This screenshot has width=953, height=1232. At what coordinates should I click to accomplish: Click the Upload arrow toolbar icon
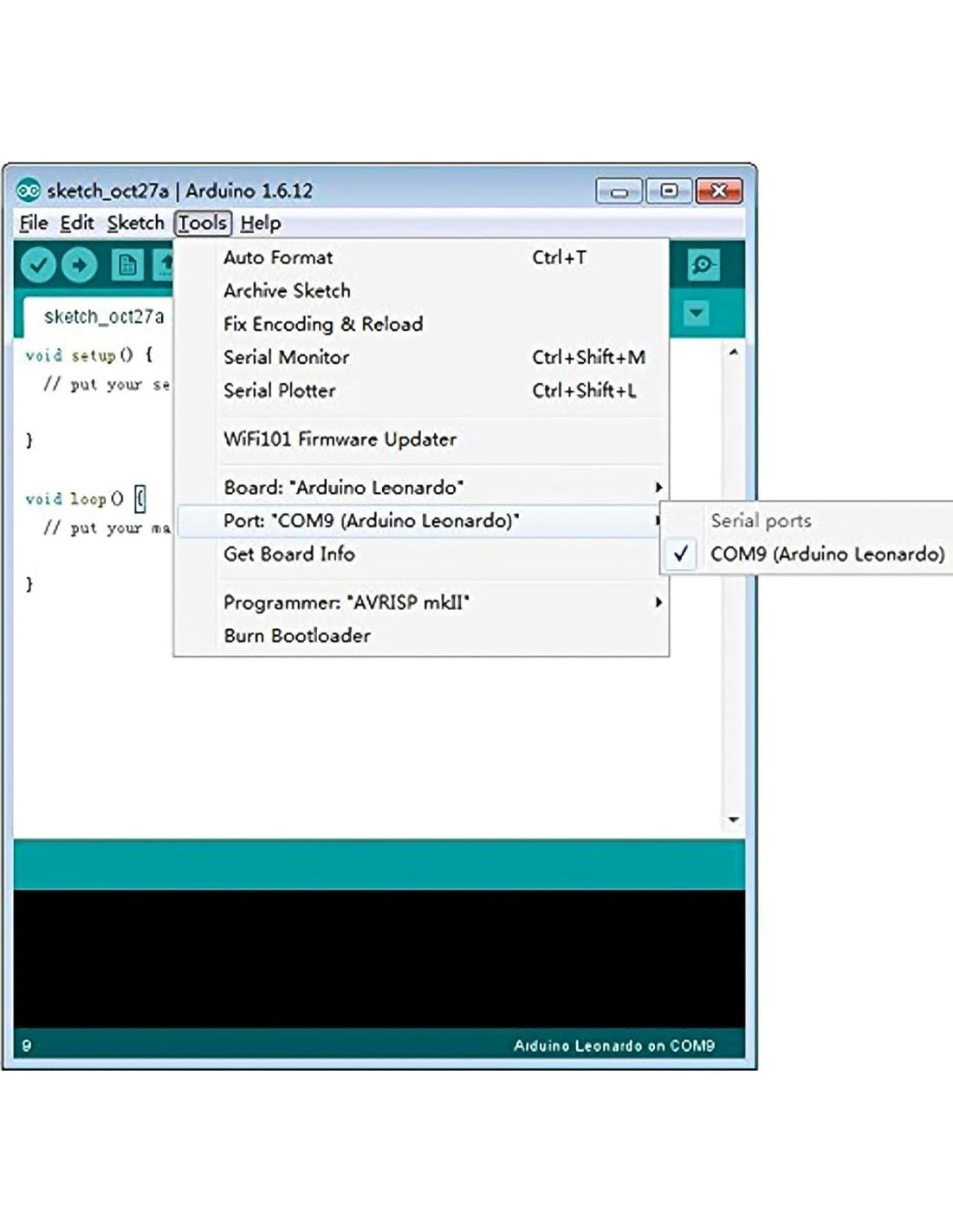click(x=80, y=265)
